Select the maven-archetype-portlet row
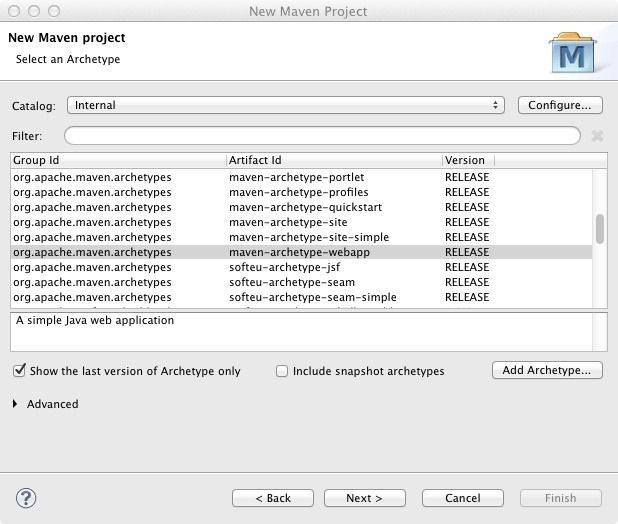 302,177
